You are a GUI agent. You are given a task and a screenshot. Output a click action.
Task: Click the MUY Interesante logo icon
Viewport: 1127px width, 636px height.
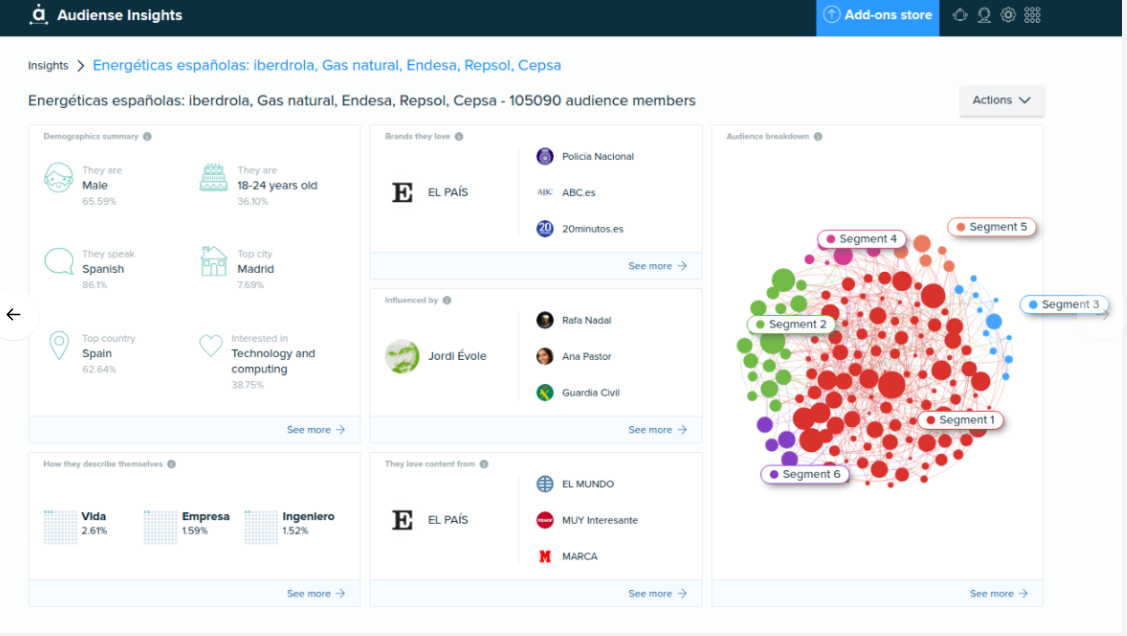pyautogui.click(x=545, y=520)
